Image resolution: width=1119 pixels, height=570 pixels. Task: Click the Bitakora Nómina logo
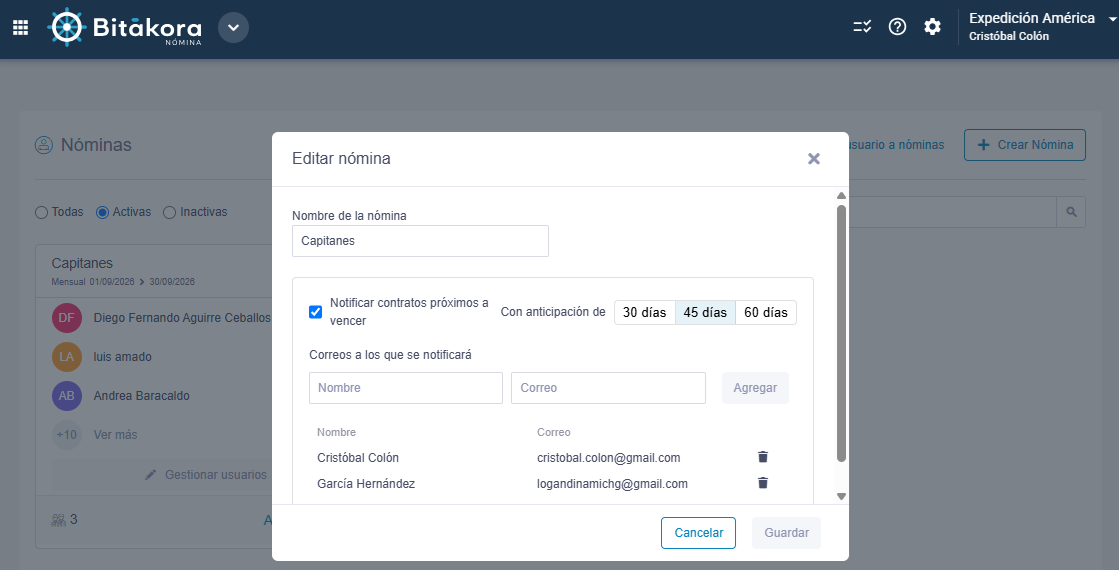(125, 28)
